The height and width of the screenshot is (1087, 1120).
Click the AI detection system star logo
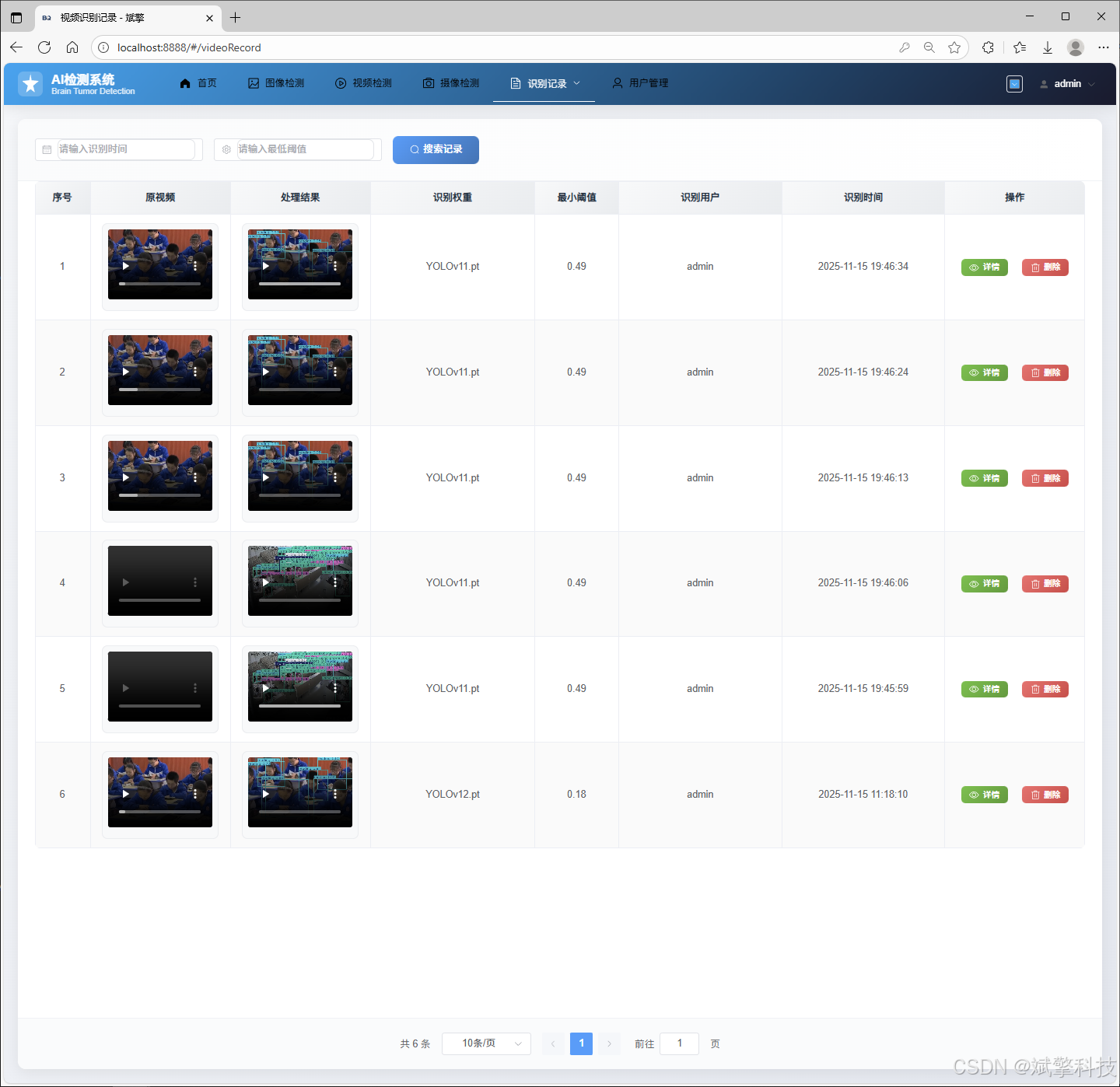click(30, 84)
